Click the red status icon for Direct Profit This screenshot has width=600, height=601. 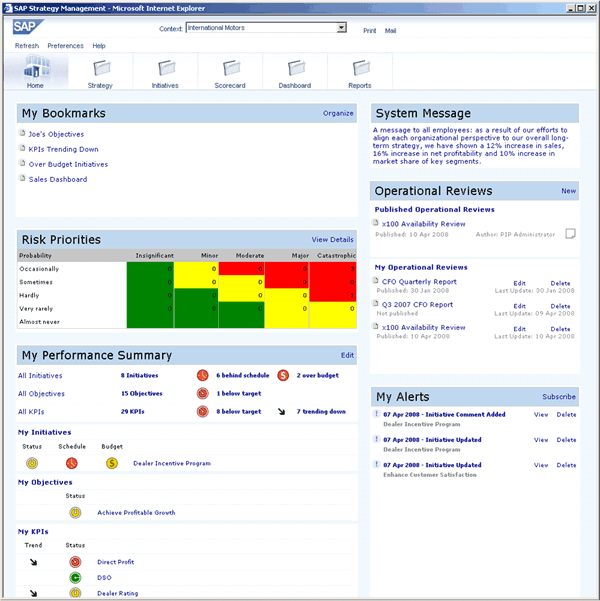tap(75, 562)
